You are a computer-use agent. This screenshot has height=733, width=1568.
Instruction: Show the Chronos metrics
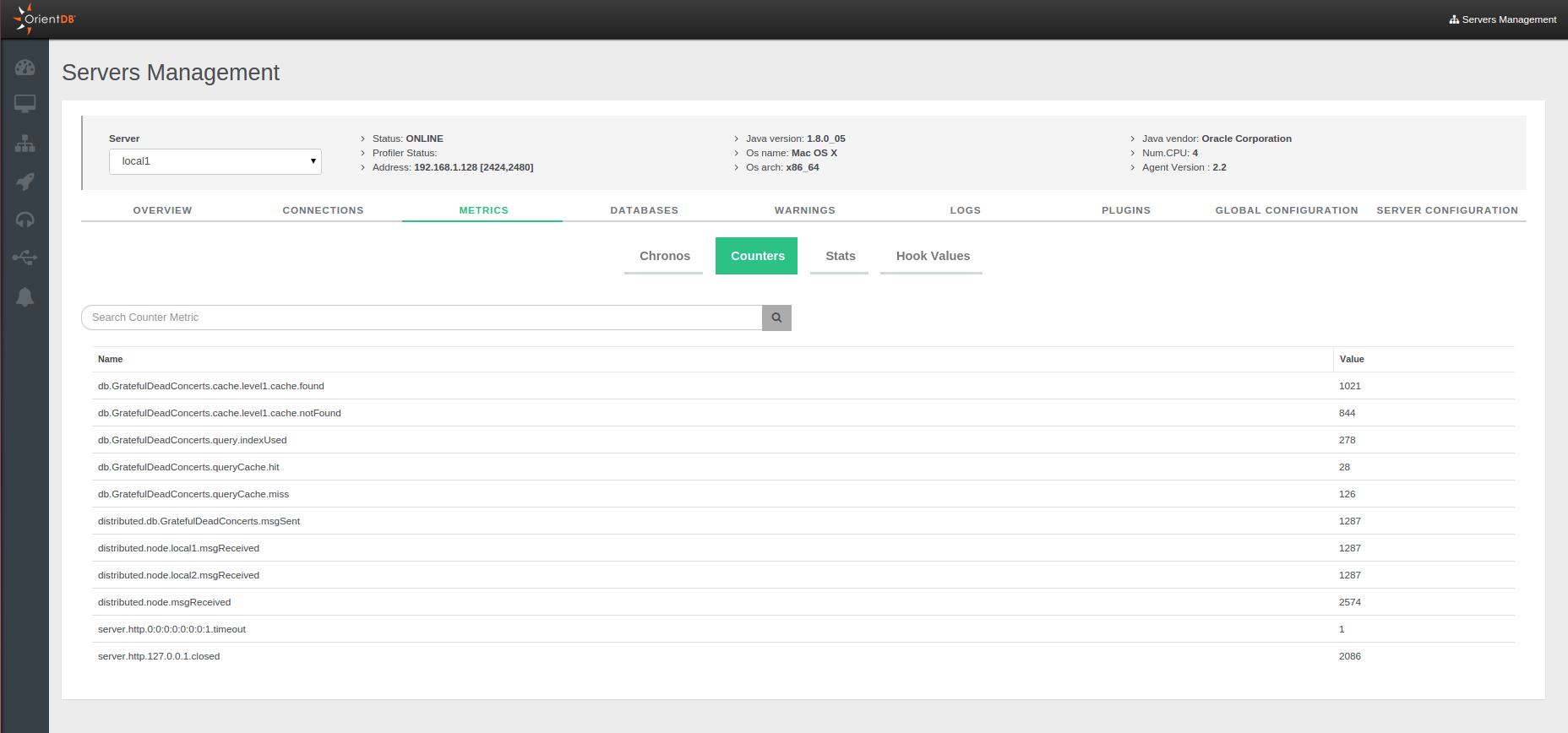[664, 256]
